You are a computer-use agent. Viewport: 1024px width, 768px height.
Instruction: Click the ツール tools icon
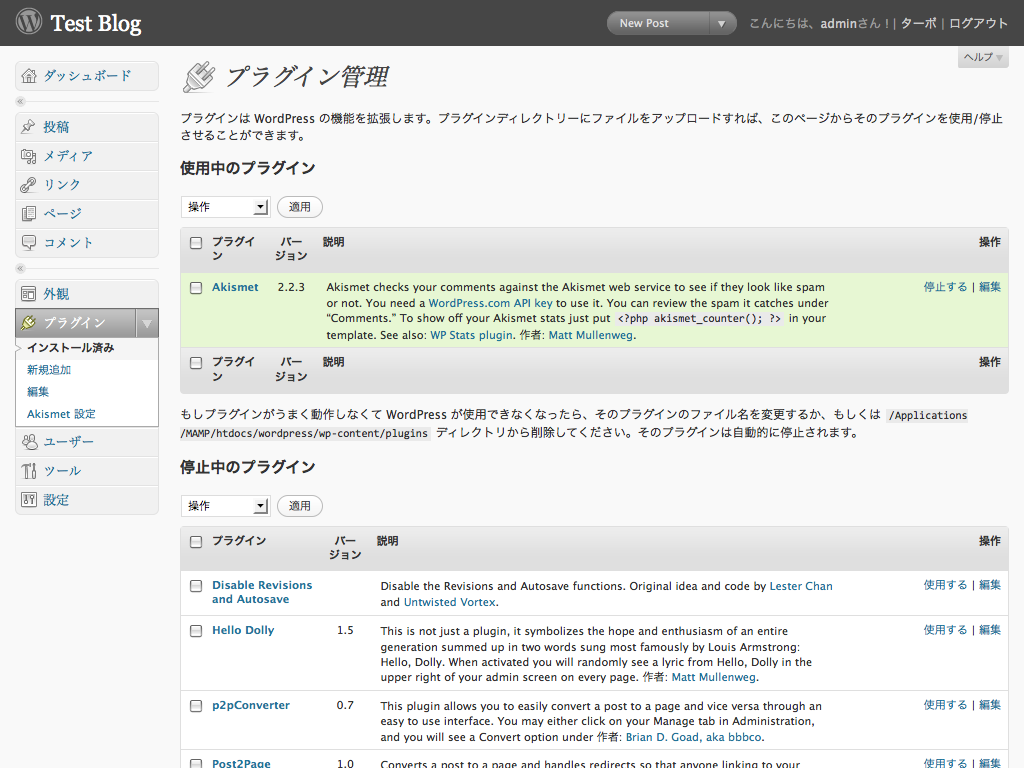(x=29, y=471)
